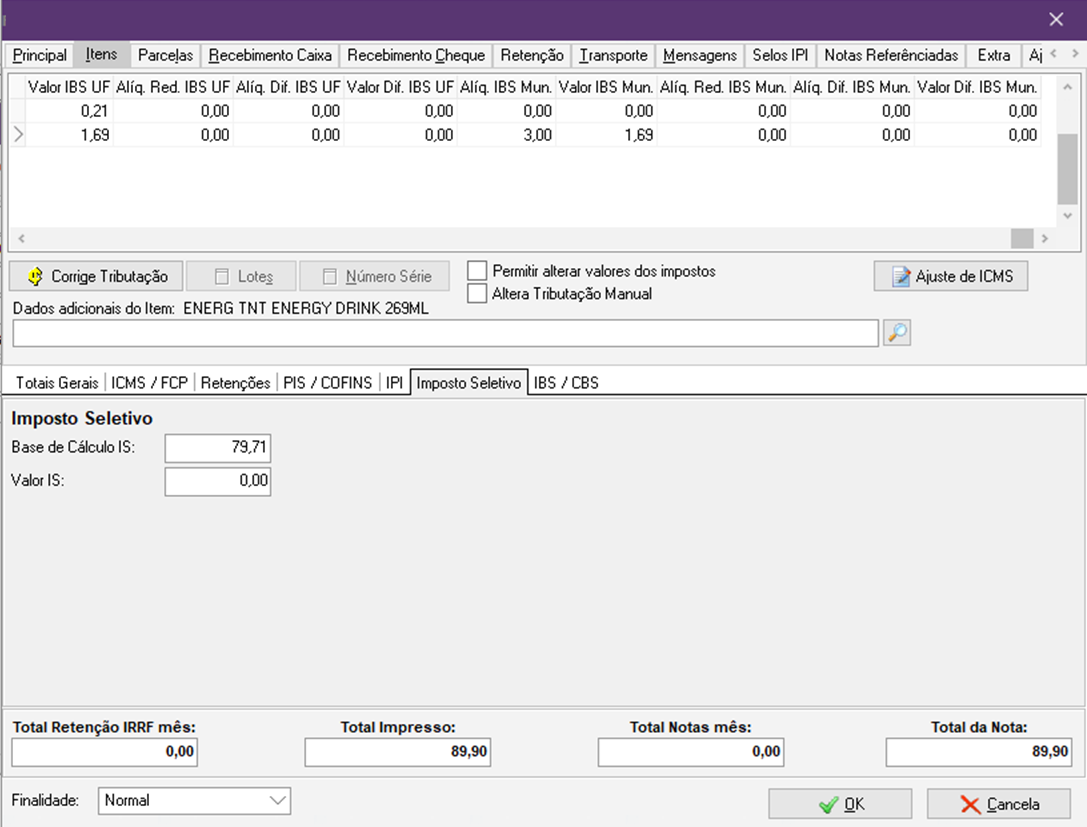The image size is (1087, 827).
Task: Click grid horizontal scrollbar right arrow
Action: click(1045, 238)
